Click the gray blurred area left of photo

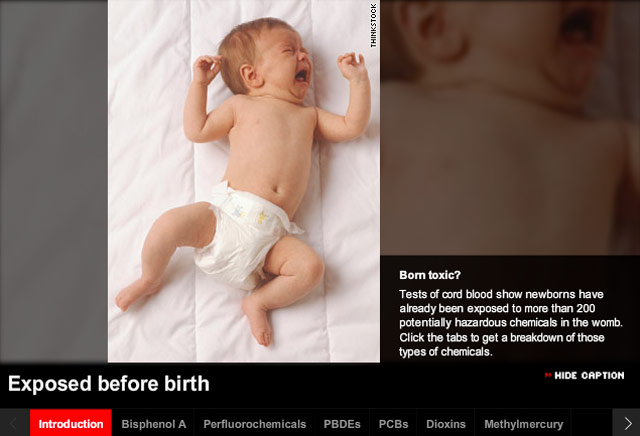54,181
